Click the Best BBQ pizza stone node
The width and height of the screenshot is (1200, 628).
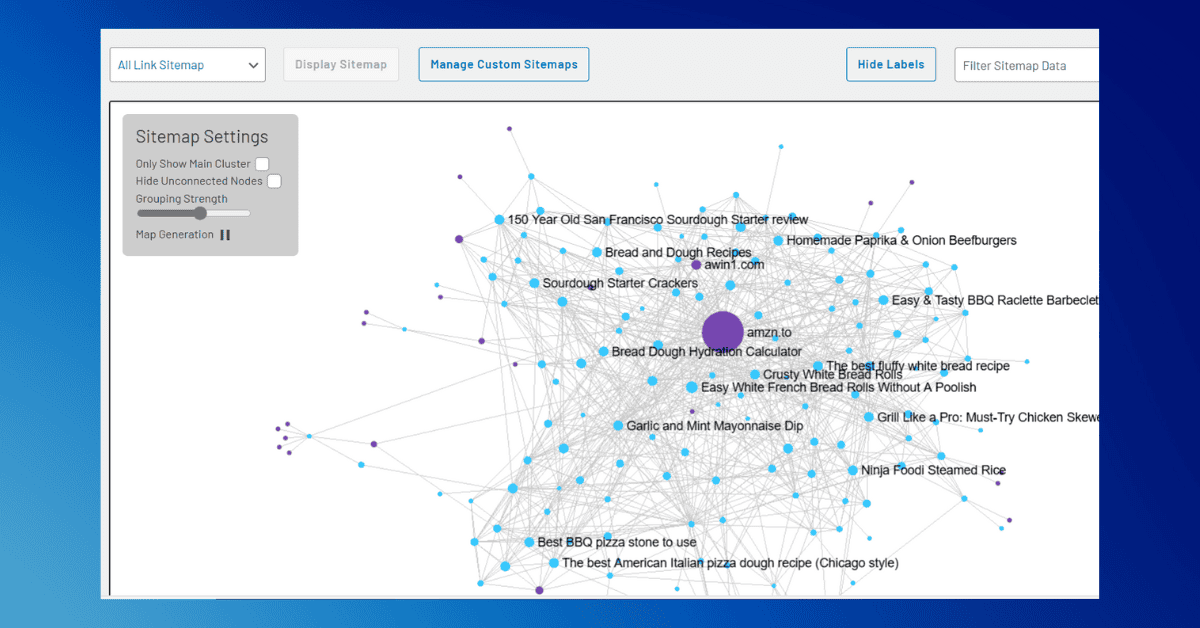(529, 542)
